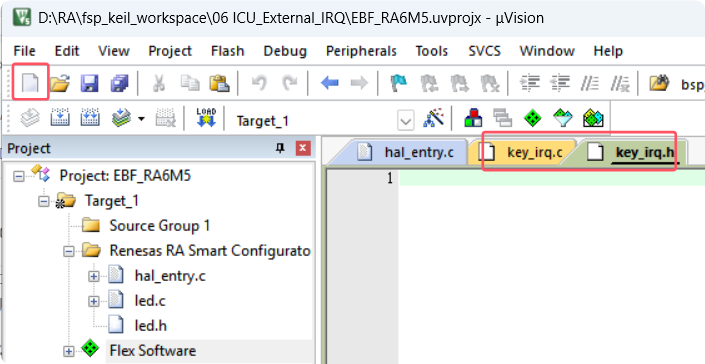Clear all bookmarks with the flag-x icon
705x364 pixels.
[x=490, y=84]
